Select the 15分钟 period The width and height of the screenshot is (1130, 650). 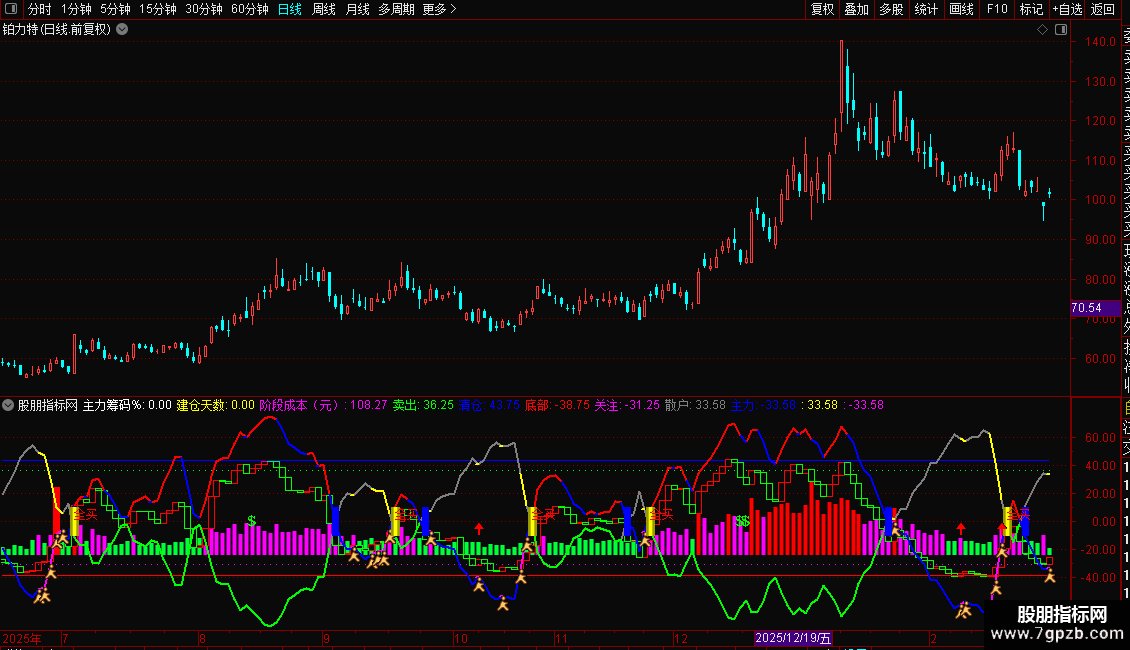[158, 9]
